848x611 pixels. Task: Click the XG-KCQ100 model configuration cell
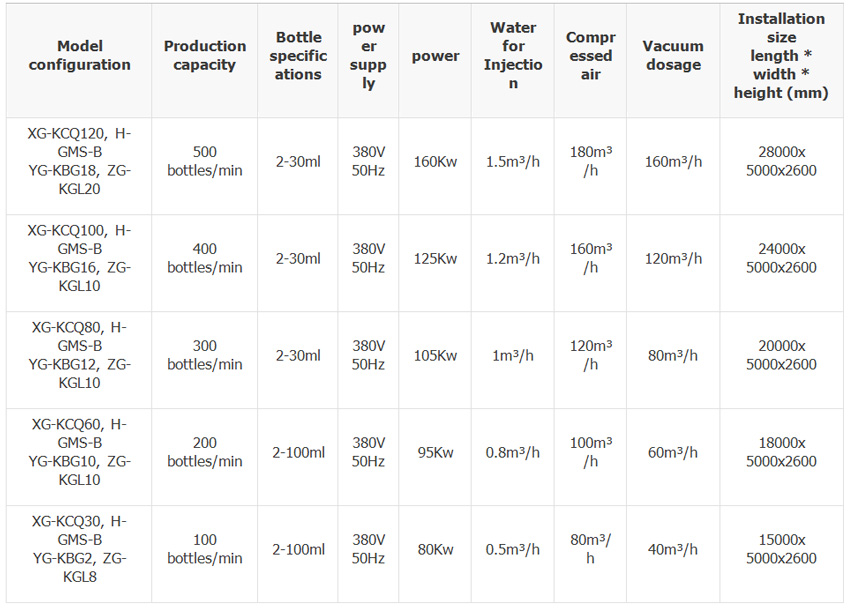click(80, 259)
